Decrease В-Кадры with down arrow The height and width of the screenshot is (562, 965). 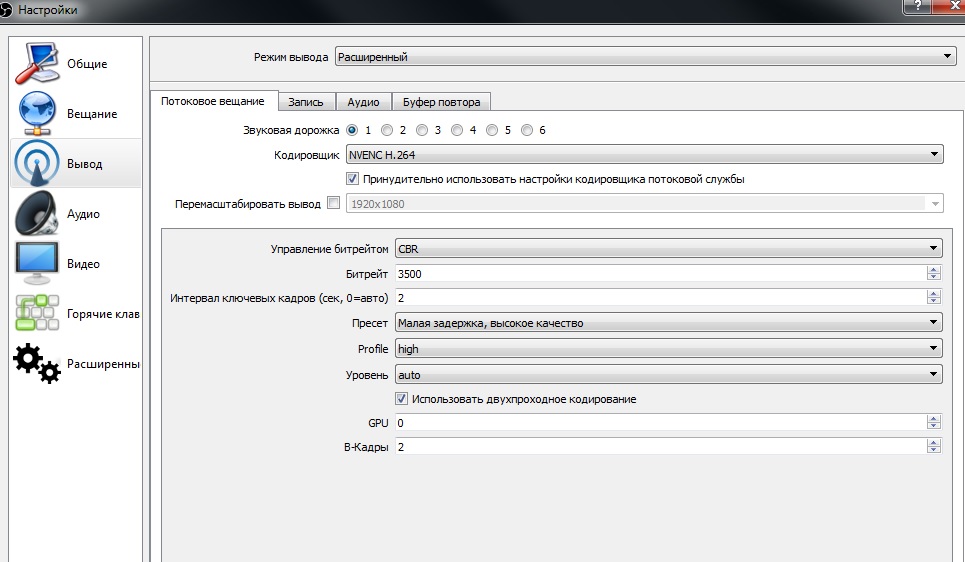pos(934,451)
